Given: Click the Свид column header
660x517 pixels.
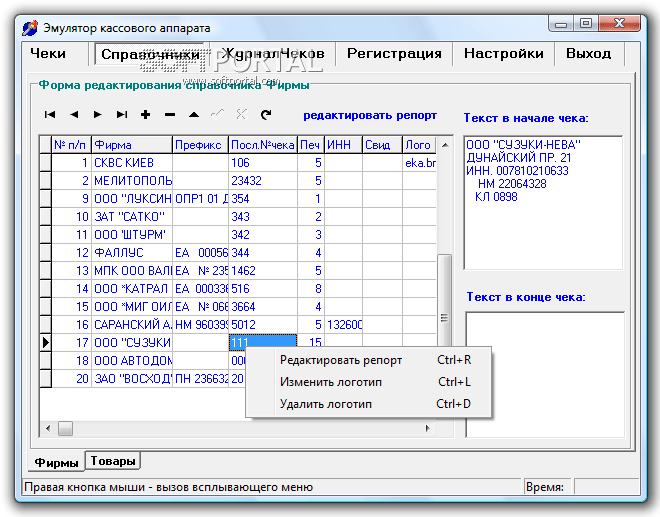Looking at the screenshot, I should coord(382,145).
